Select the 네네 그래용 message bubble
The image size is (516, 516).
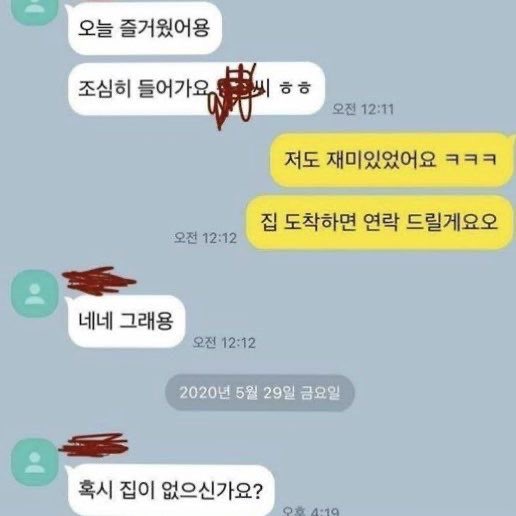(x=126, y=322)
